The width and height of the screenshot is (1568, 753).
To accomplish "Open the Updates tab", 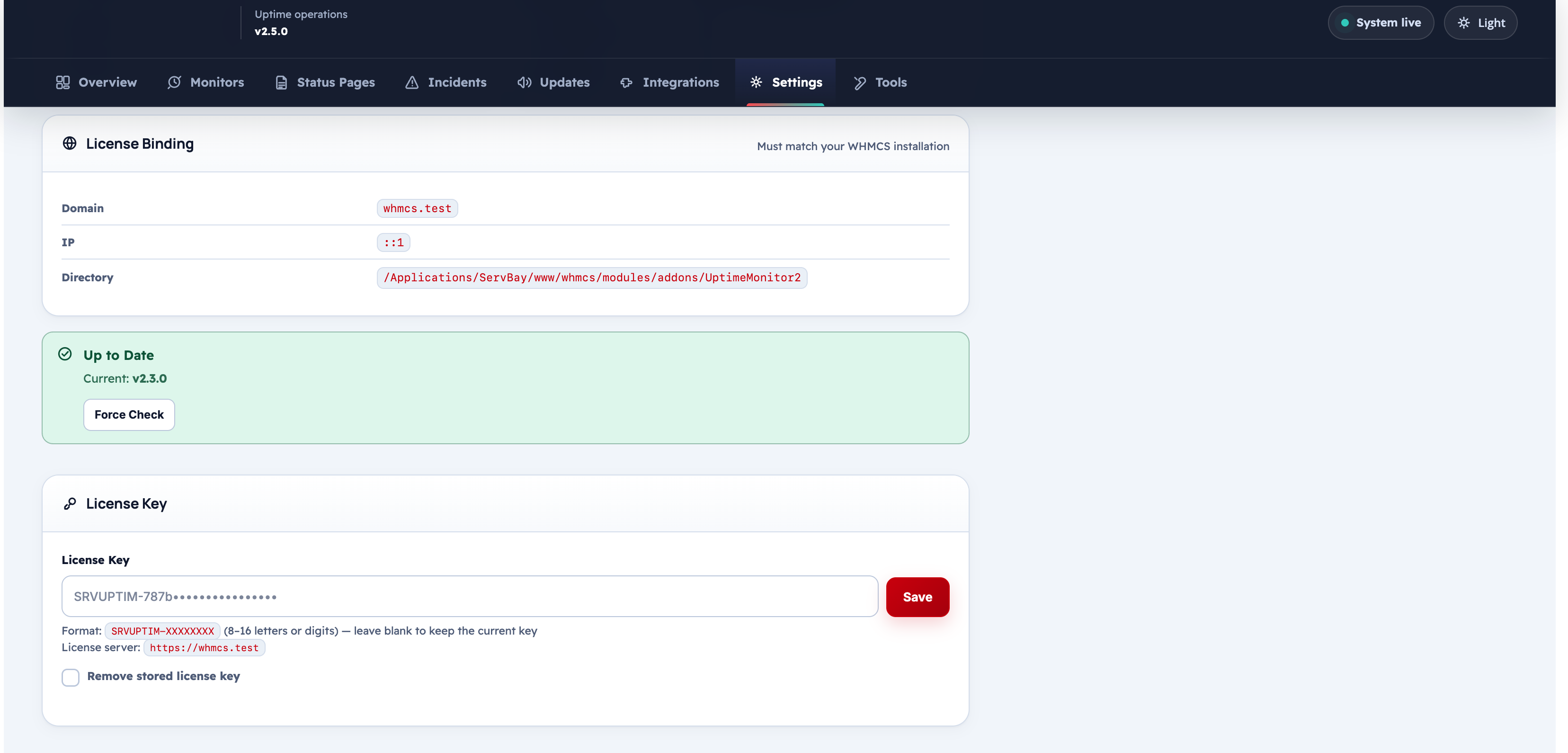I will (553, 82).
